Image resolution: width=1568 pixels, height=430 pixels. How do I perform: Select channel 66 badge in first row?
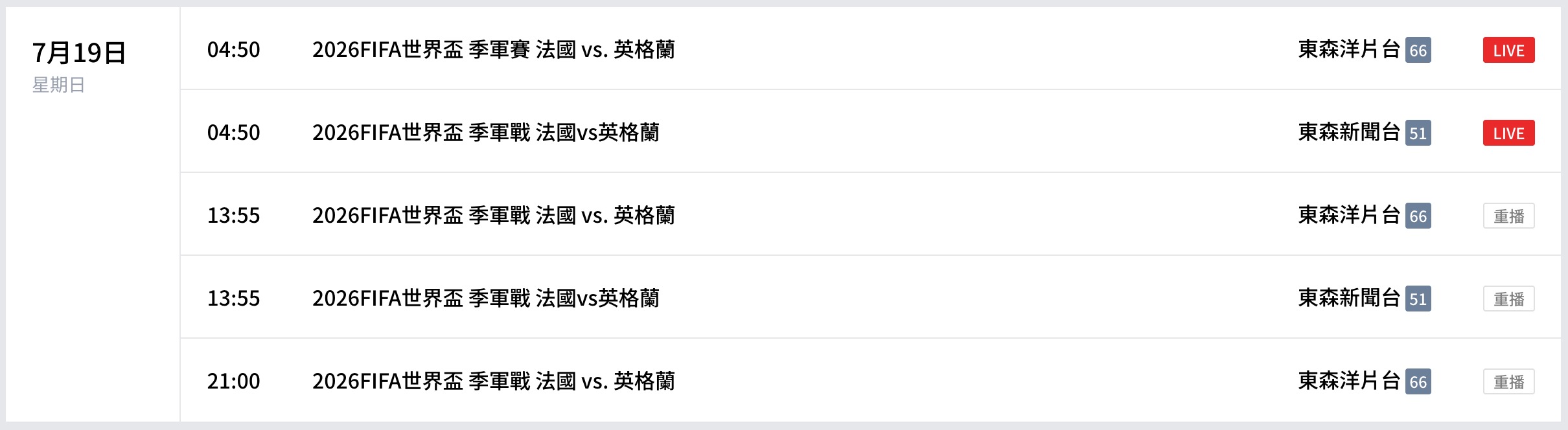pyautogui.click(x=1418, y=50)
